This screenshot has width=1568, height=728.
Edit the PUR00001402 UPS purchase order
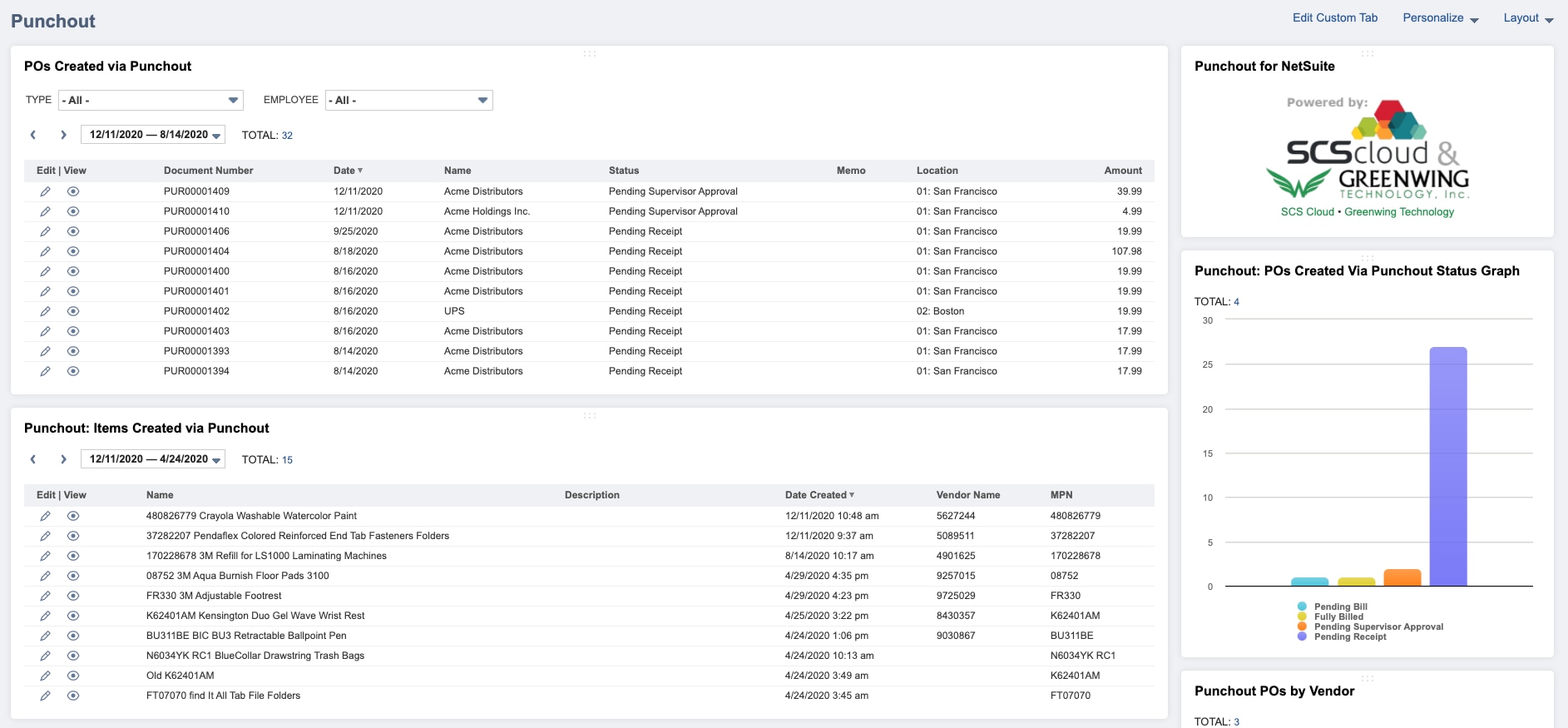coord(45,311)
